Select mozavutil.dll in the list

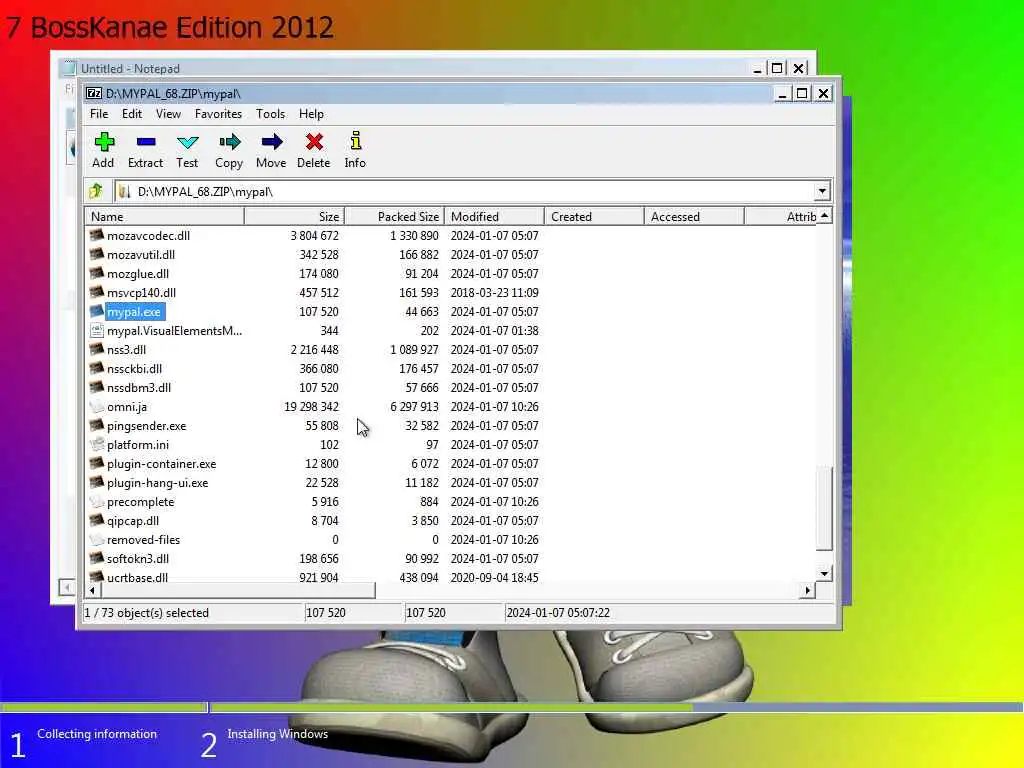140,254
